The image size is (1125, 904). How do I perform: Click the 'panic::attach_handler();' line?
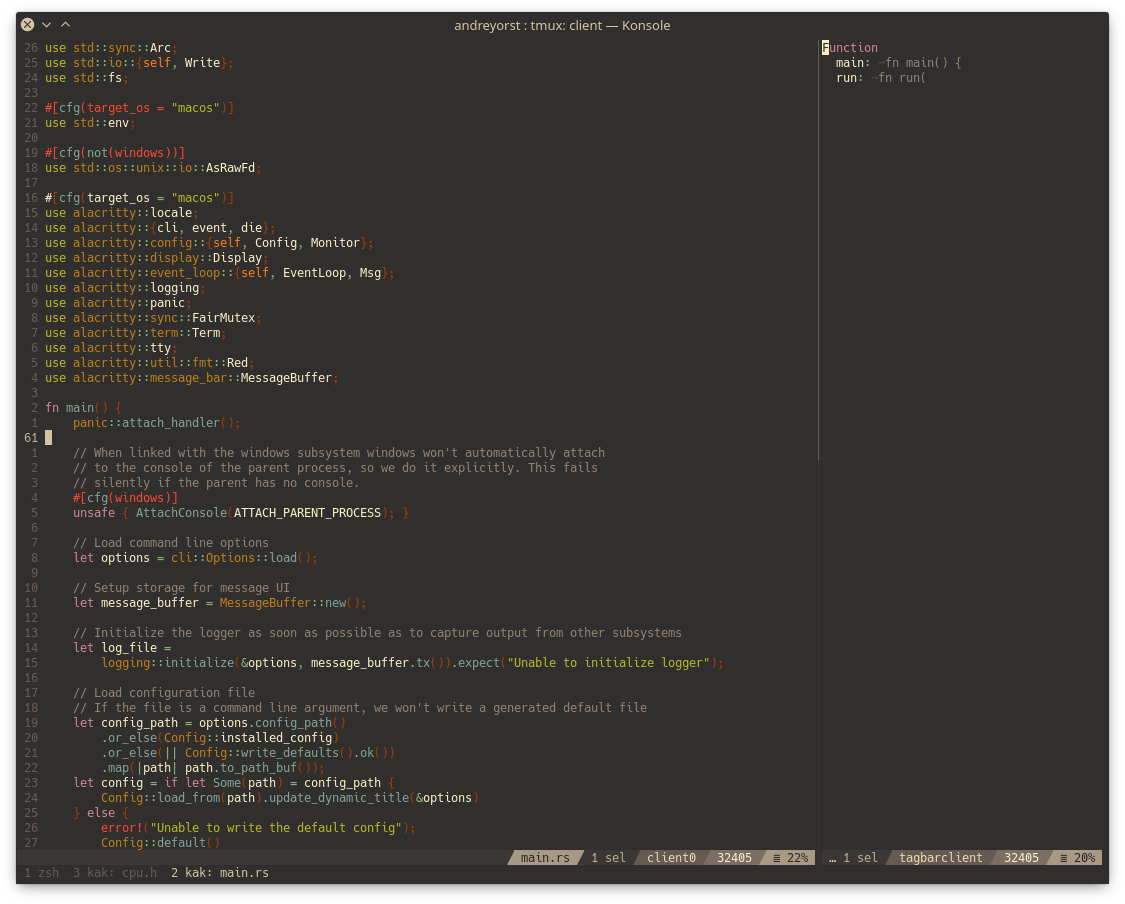pyautogui.click(x=156, y=423)
